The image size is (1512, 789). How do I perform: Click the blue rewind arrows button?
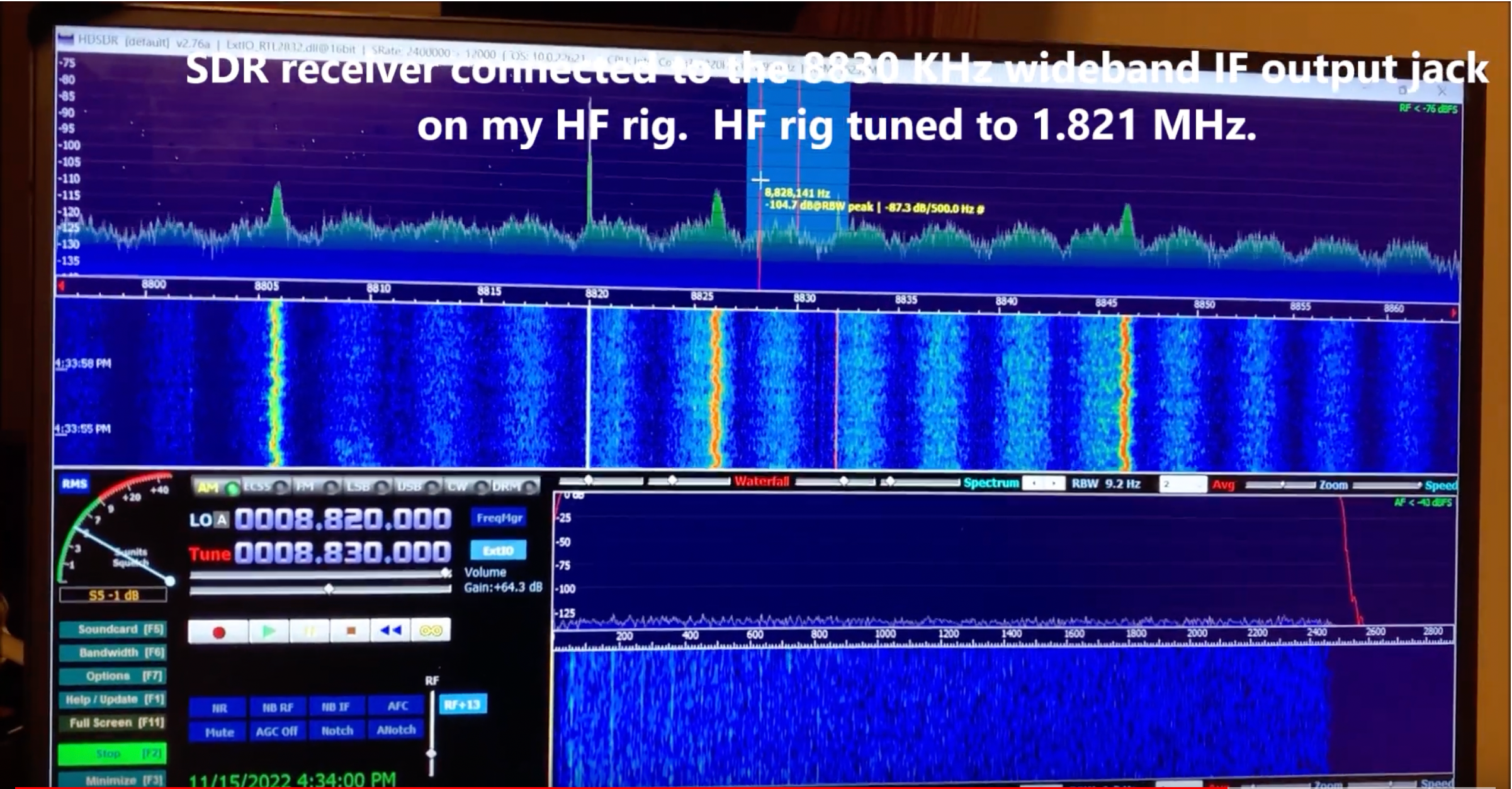[390, 630]
